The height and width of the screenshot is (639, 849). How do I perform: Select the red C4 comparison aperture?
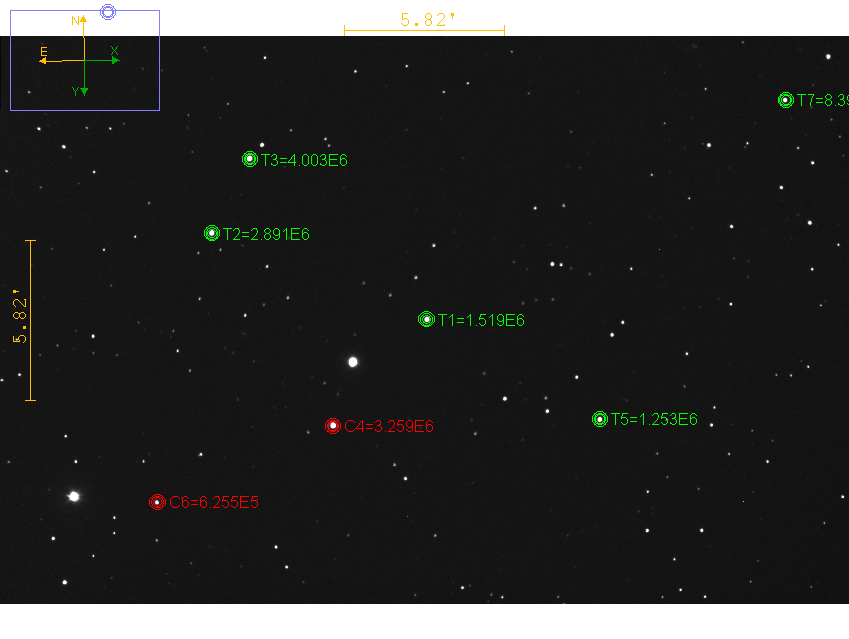pyautogui.click(x=333, y=426)
